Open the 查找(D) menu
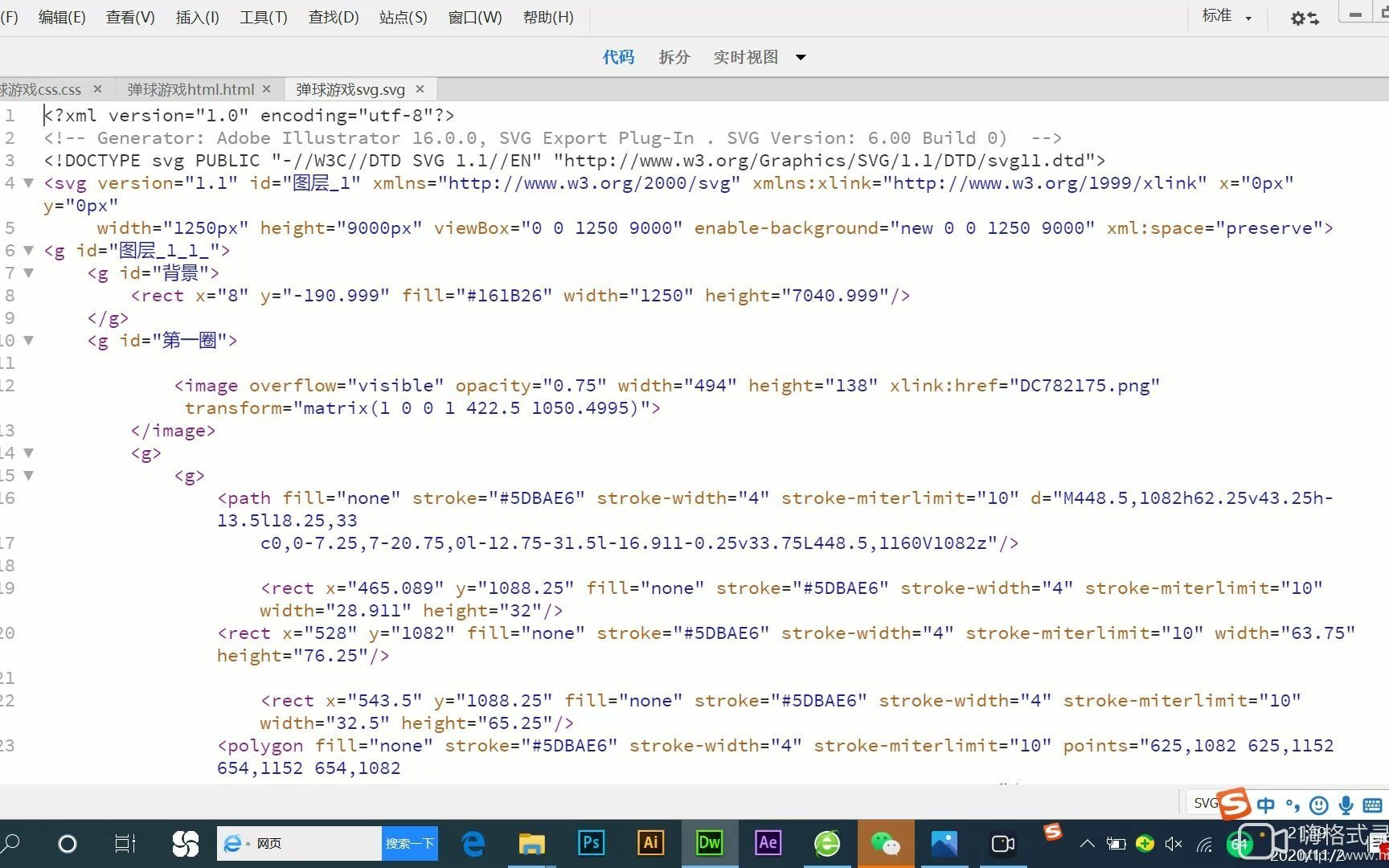This screenshot has height=868, width=1389. (334, 17)
